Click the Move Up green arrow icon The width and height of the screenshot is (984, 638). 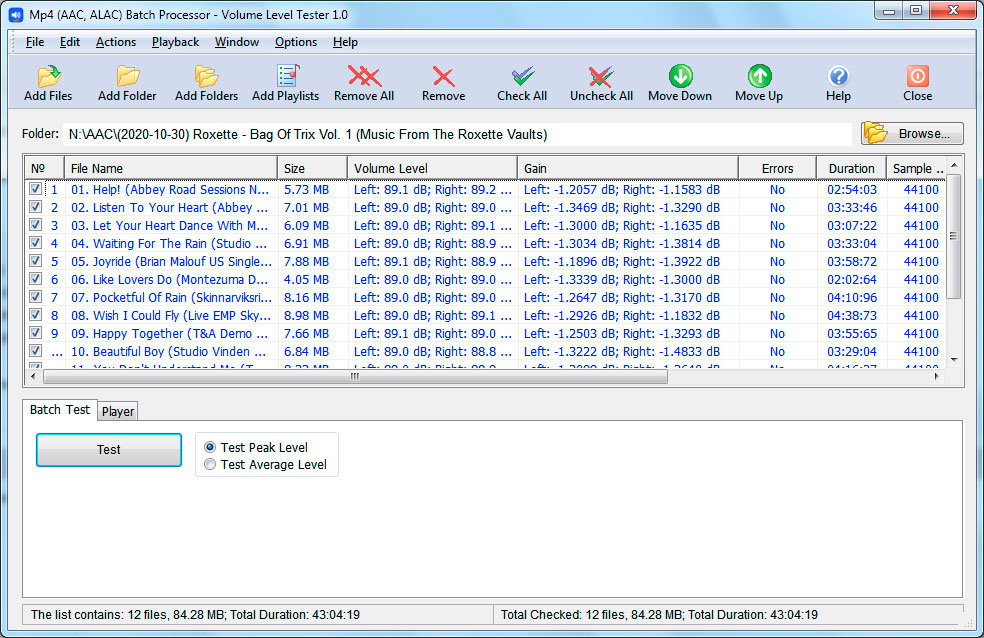point(759,76)
